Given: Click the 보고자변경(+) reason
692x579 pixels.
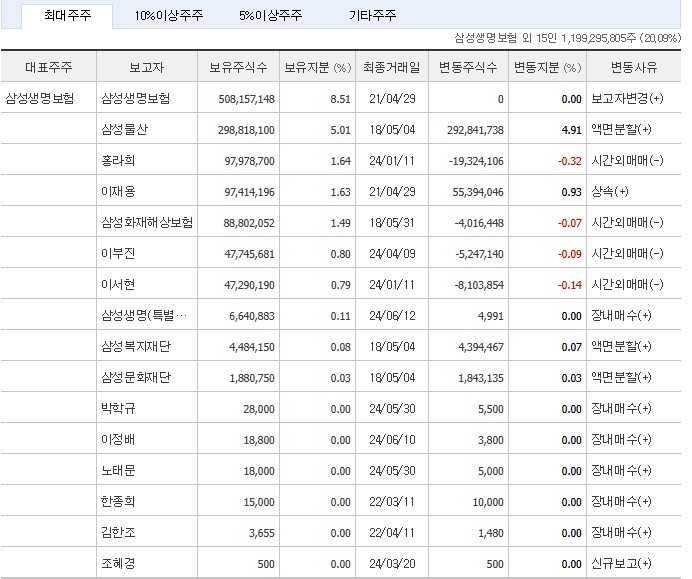Looking at the screenshot, I should tap(627, 98).
